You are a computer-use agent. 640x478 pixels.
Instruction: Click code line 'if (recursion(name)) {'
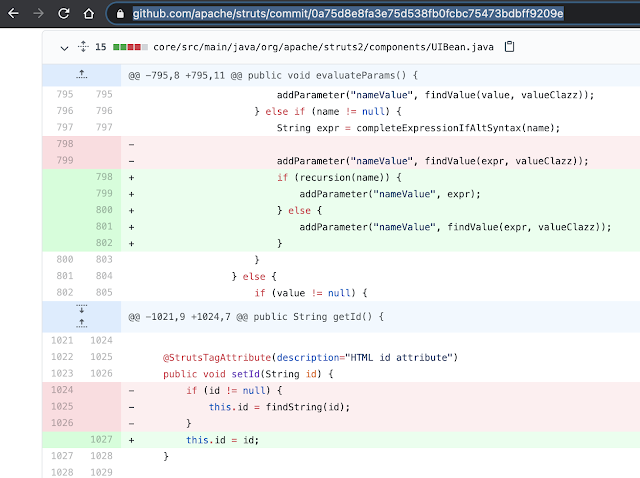click(339, 178)
